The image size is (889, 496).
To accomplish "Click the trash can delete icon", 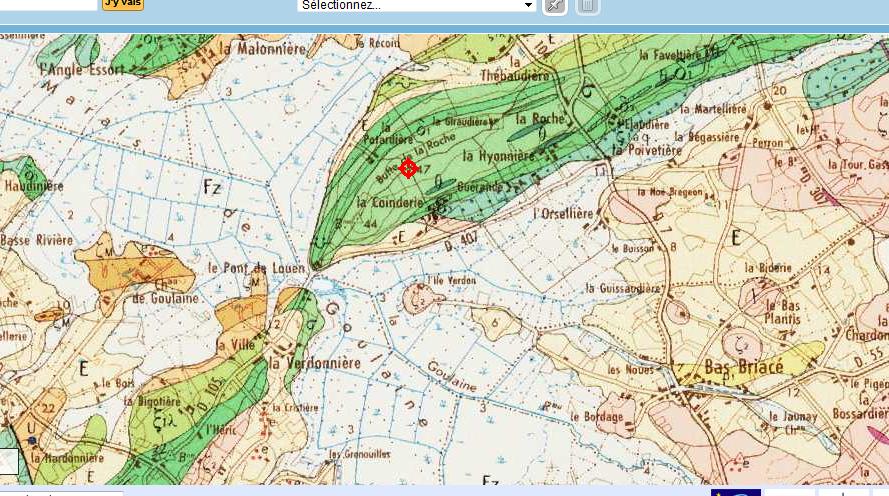I will coord(587,6).
